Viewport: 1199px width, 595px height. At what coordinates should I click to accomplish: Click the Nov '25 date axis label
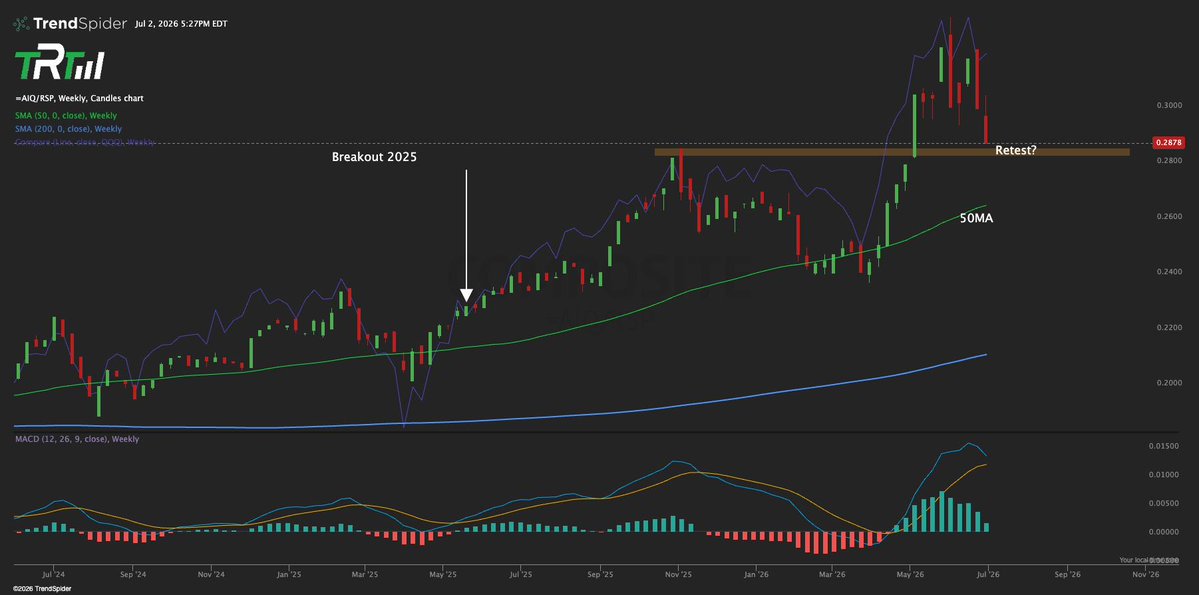click(x=678, y=573)
